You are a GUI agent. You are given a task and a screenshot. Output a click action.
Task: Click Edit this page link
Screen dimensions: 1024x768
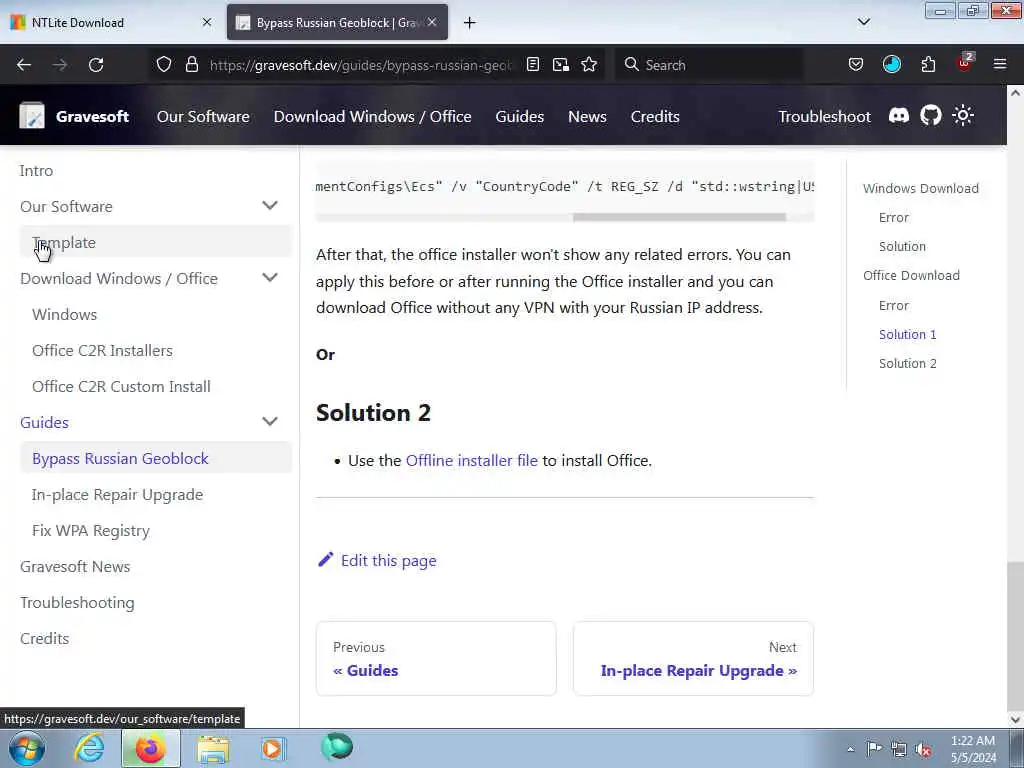[x=377, y=560]
